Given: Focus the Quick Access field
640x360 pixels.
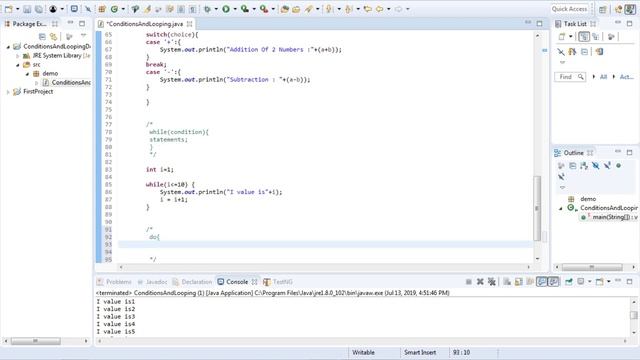Looking at the screenshot, I should (569, 9).
